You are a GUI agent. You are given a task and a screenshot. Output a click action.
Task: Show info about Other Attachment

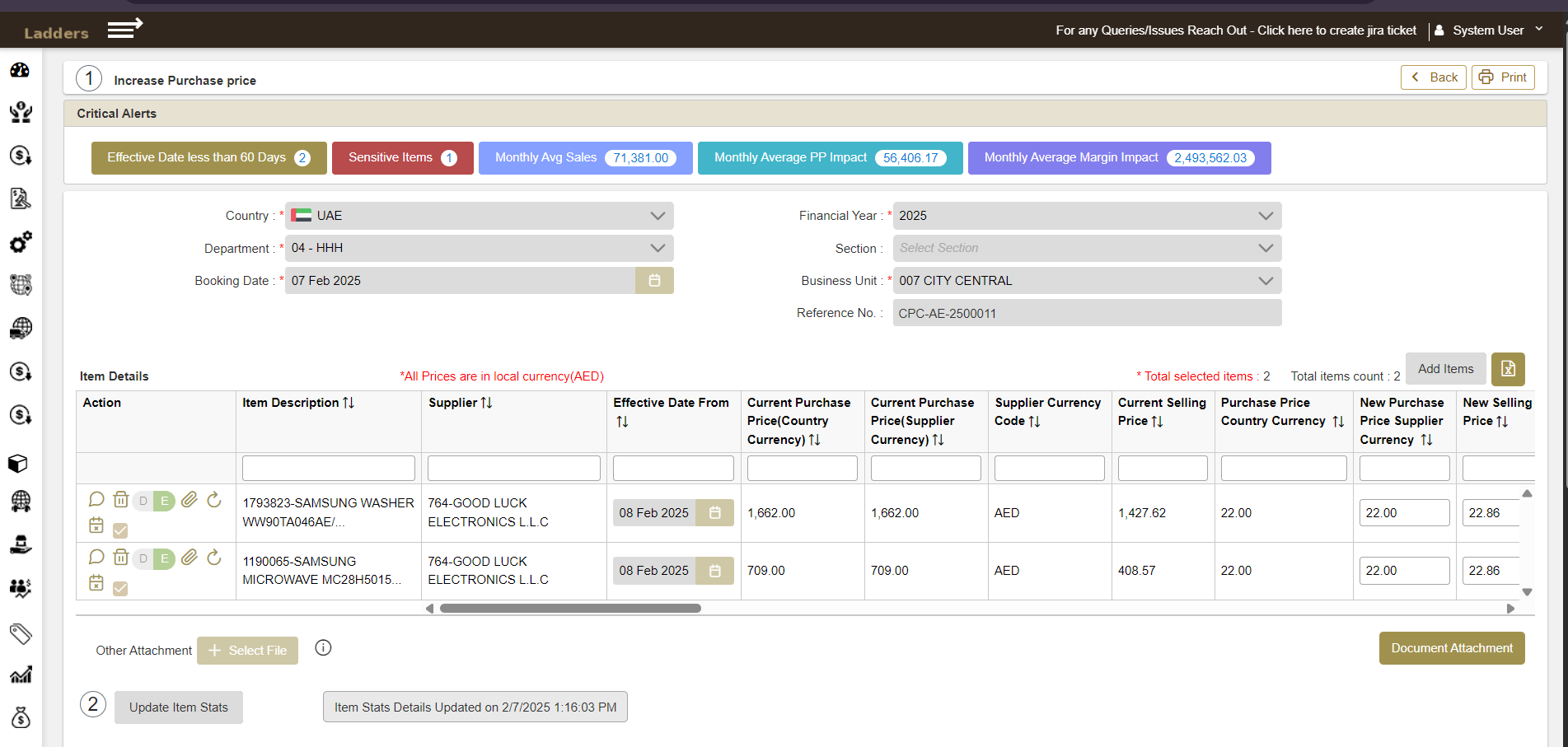[x=323, y=648]
